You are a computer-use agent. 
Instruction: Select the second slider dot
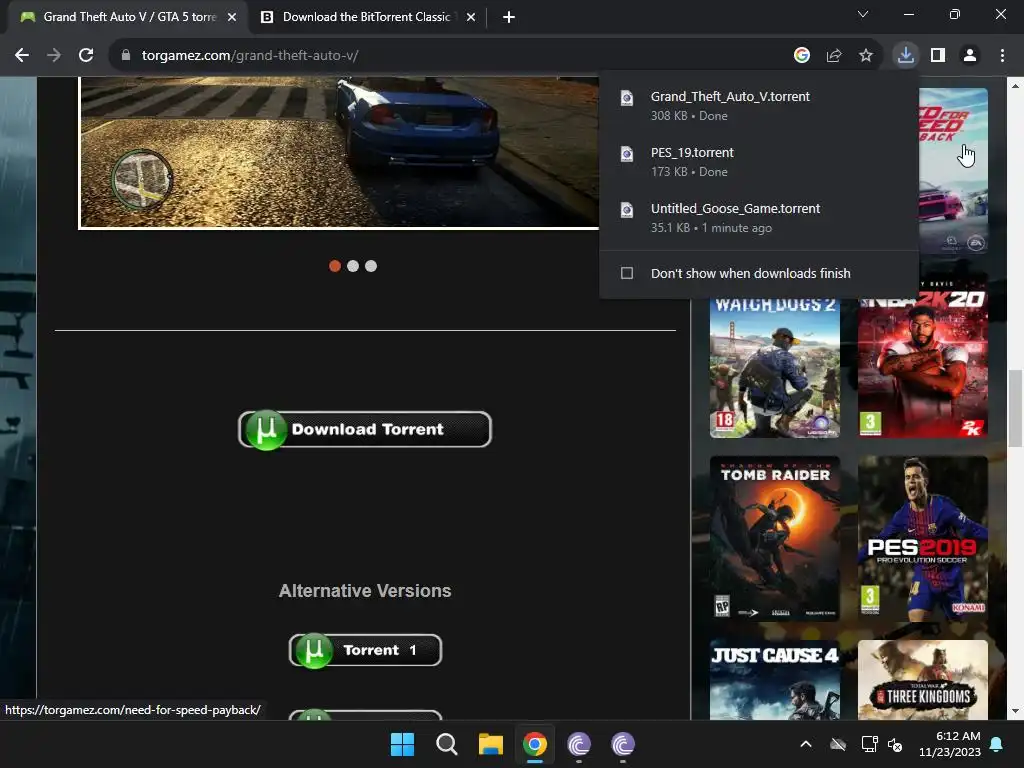point(353,266)
